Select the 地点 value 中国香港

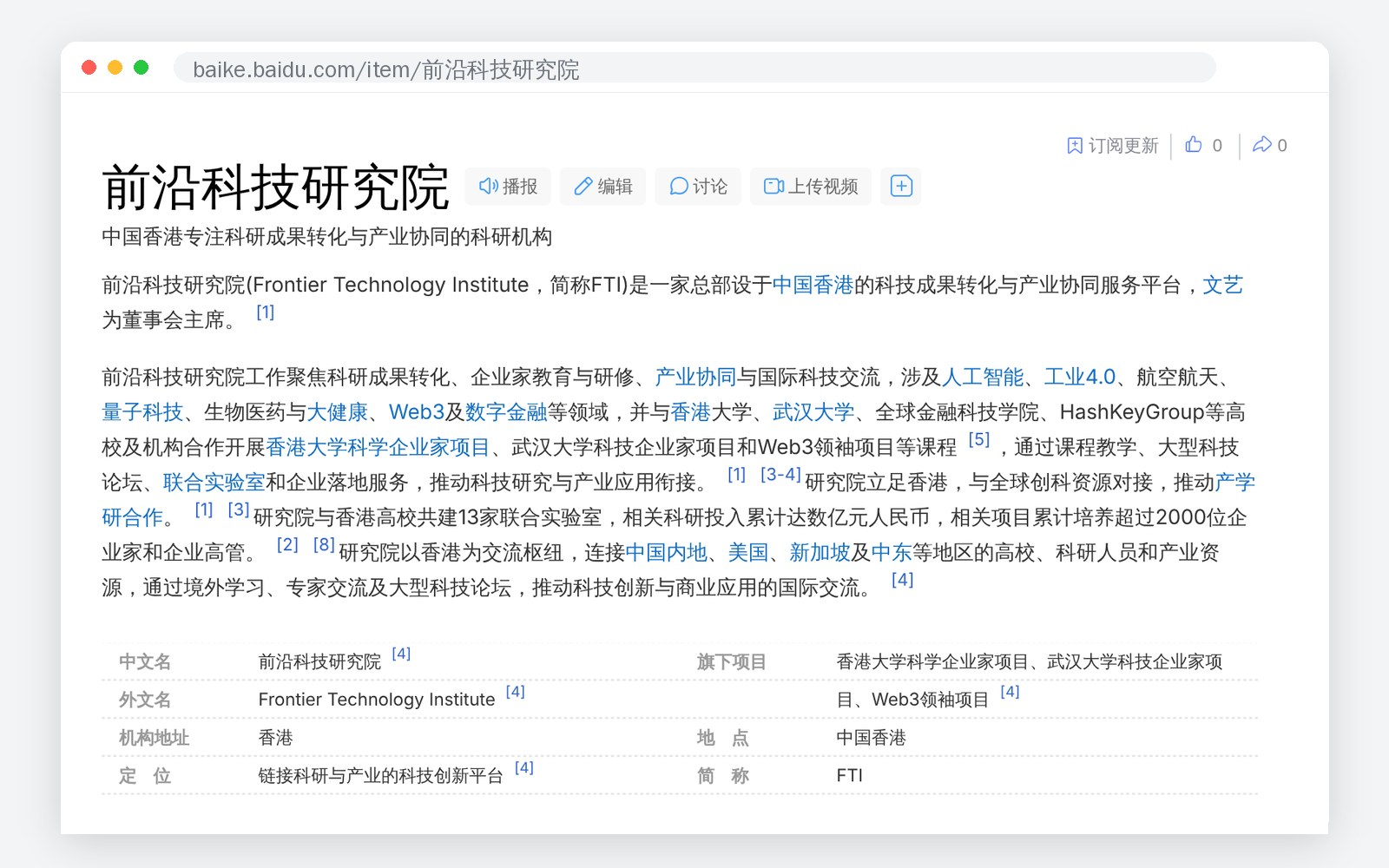(871, 737)
